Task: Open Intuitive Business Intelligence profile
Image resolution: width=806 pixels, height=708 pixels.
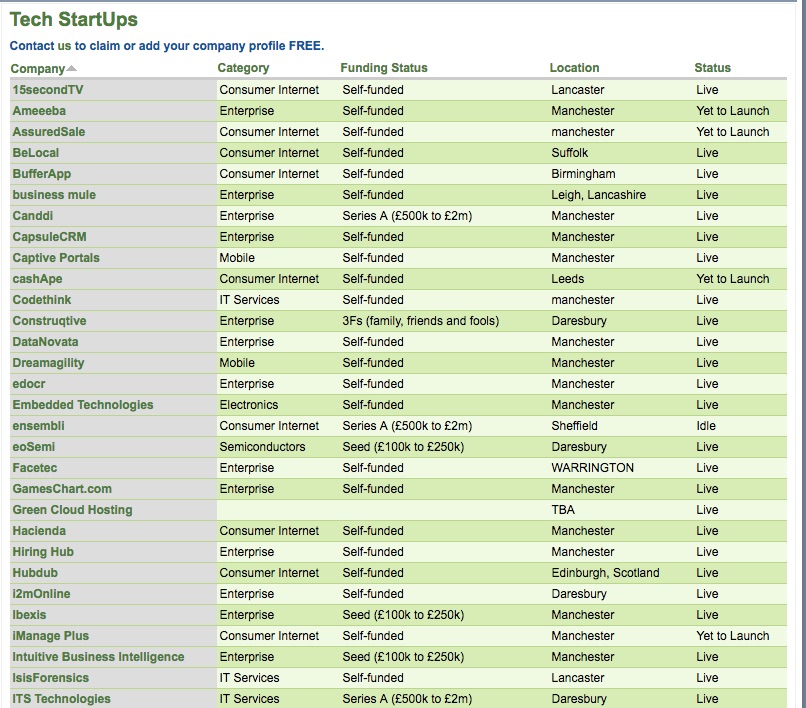Action: point(98,657)
